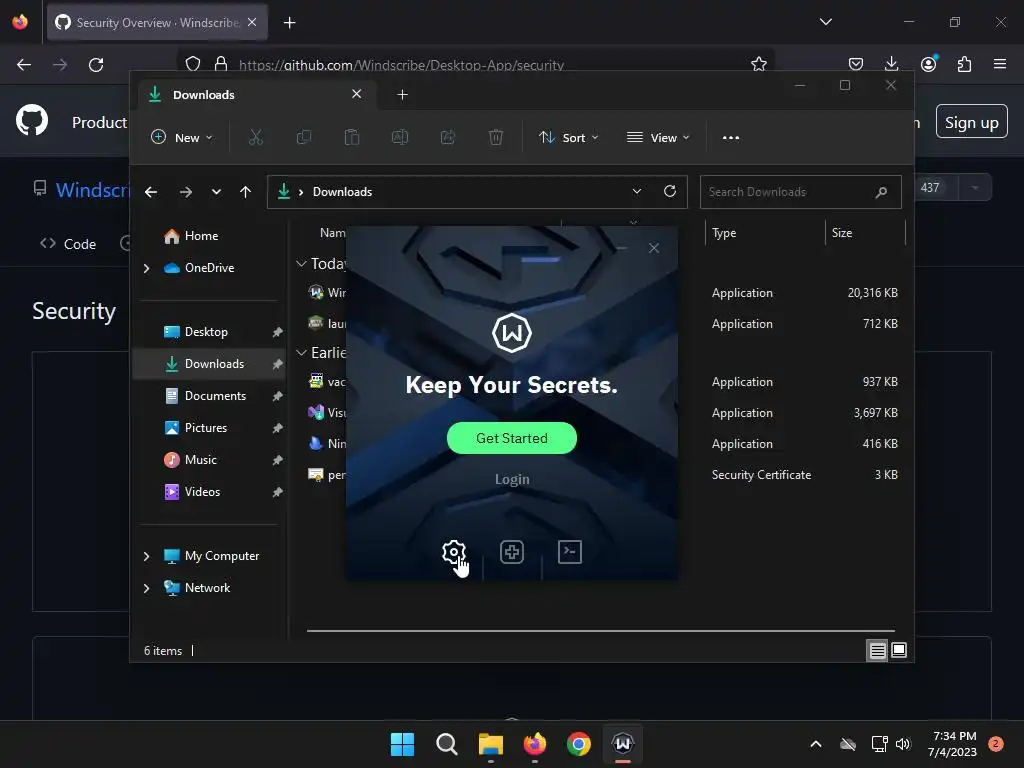Open the Code tab on GitHub

tap(69, 244)
